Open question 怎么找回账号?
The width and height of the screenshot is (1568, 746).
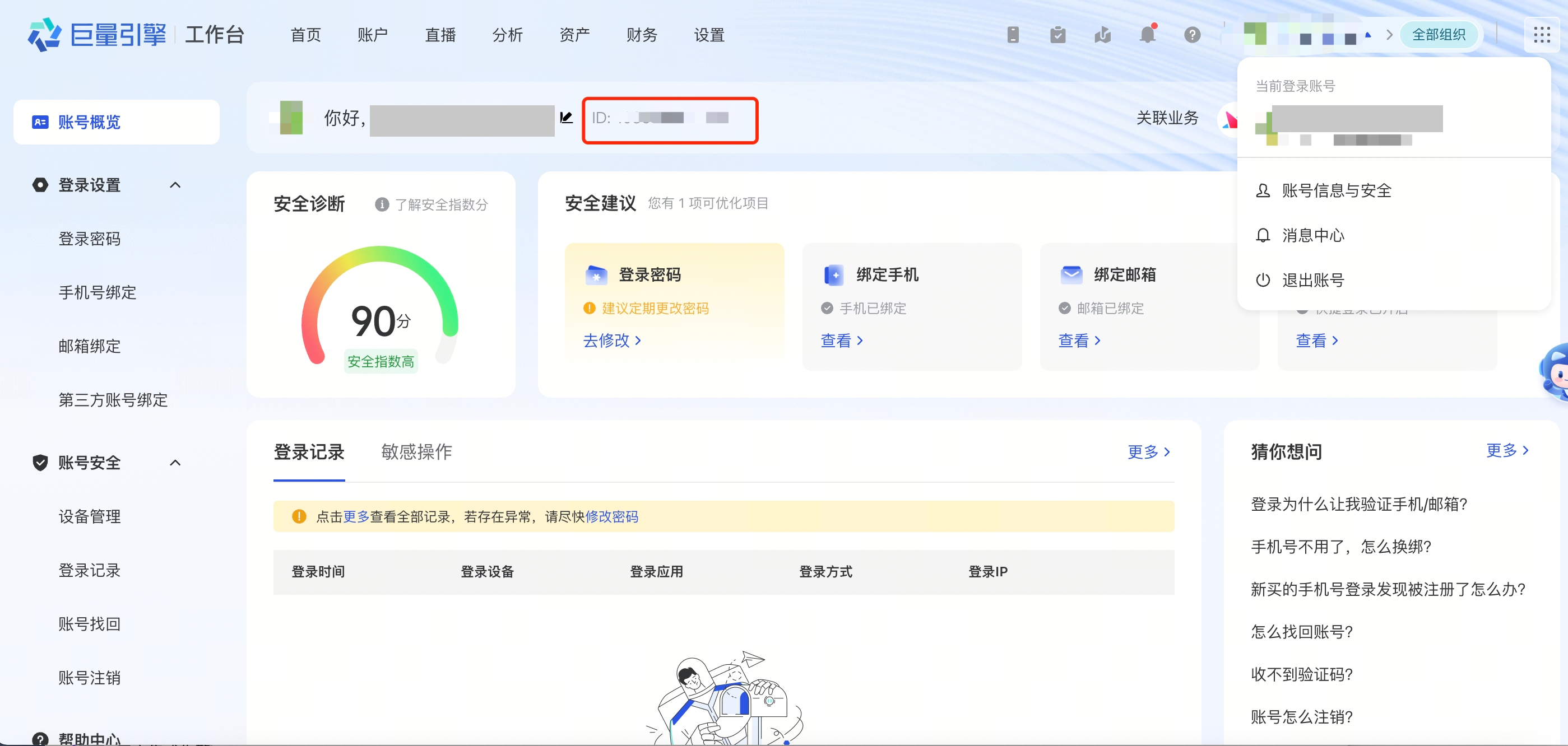(1301, 632)
